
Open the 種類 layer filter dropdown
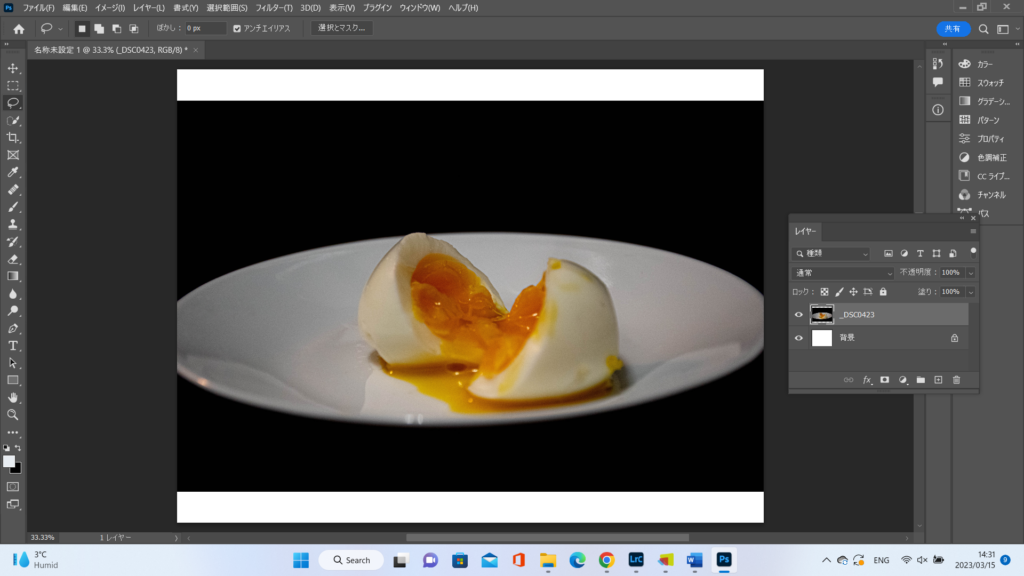click(x=832, y=254)
